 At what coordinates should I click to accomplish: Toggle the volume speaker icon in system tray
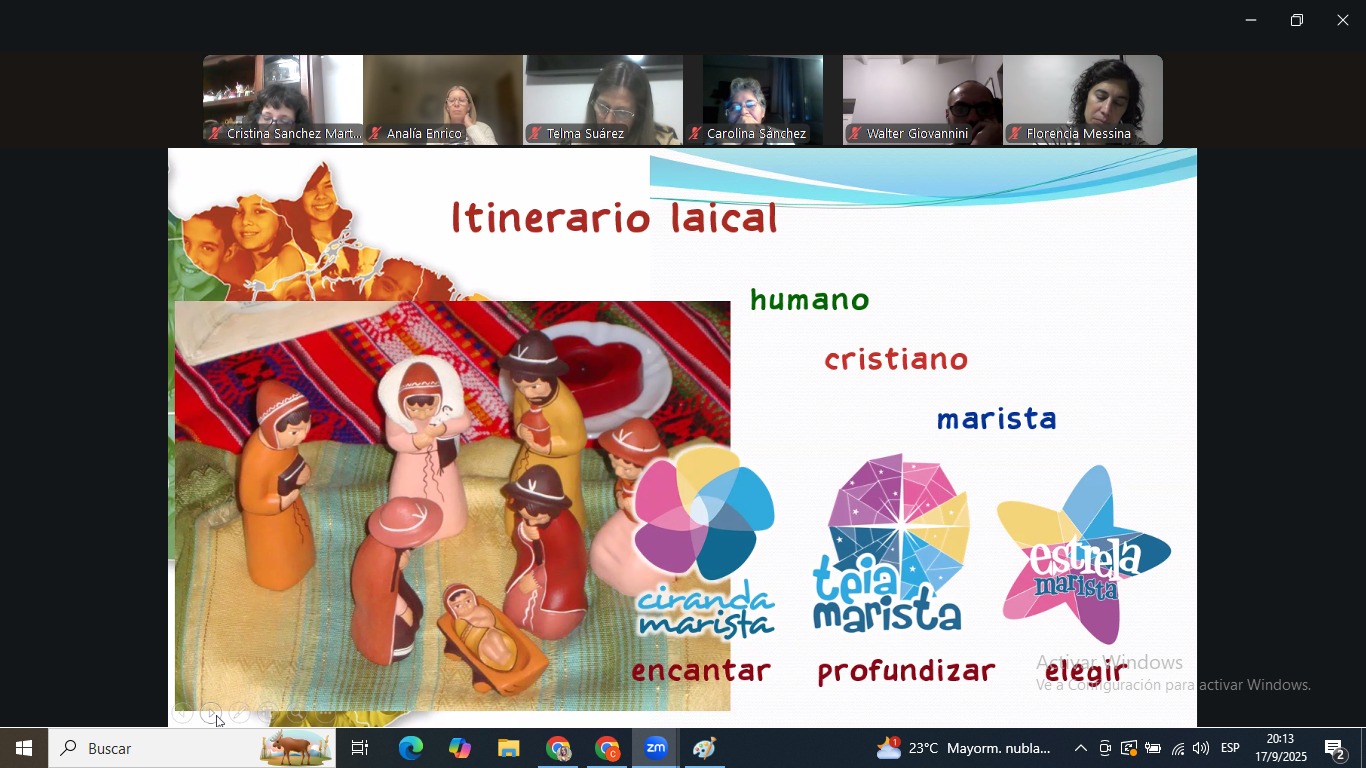coord(1201,749)
